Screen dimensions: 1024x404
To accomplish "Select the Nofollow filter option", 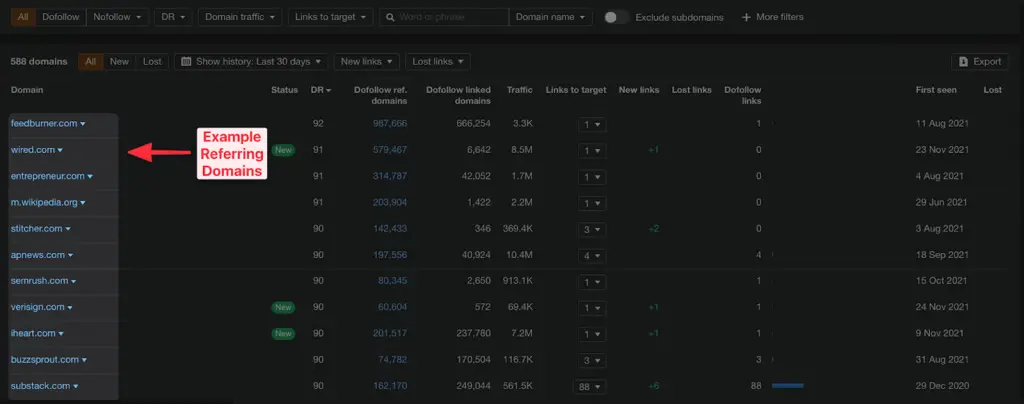I will pos(118,17).
